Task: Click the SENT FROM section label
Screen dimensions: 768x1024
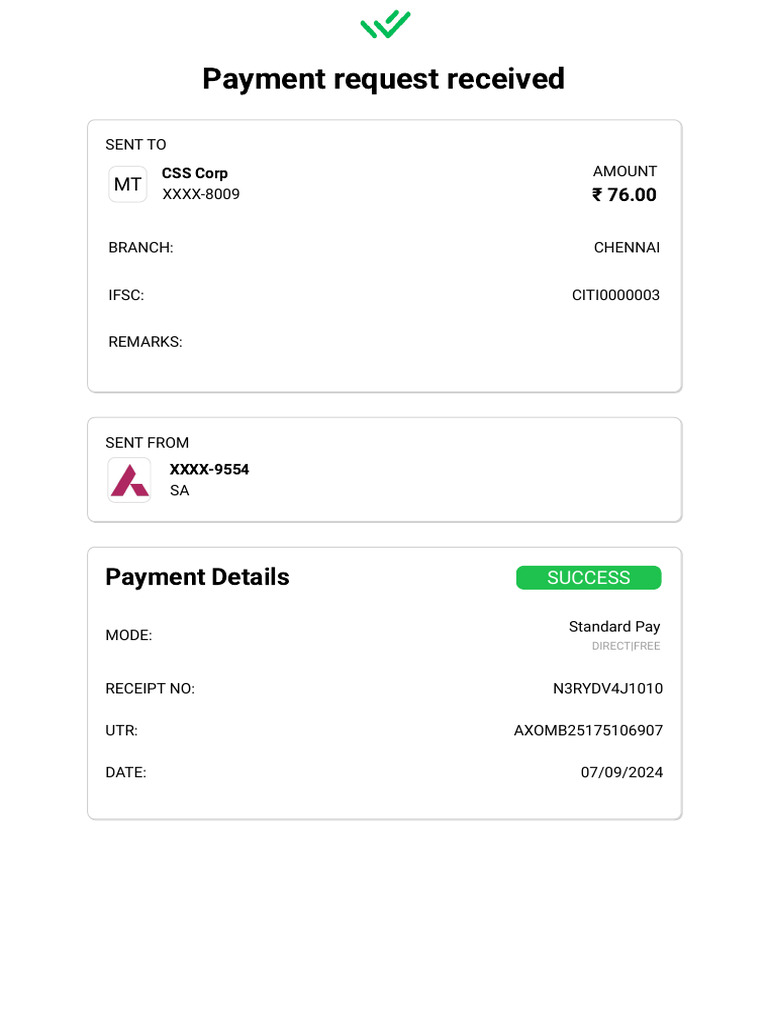Action: click(x=147, y=443)
